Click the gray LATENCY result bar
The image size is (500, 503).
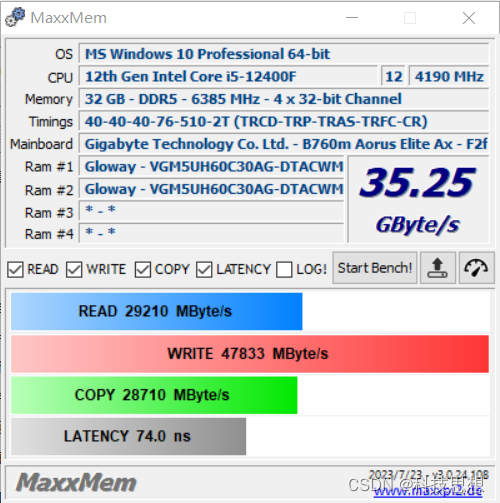pos(128,436)
